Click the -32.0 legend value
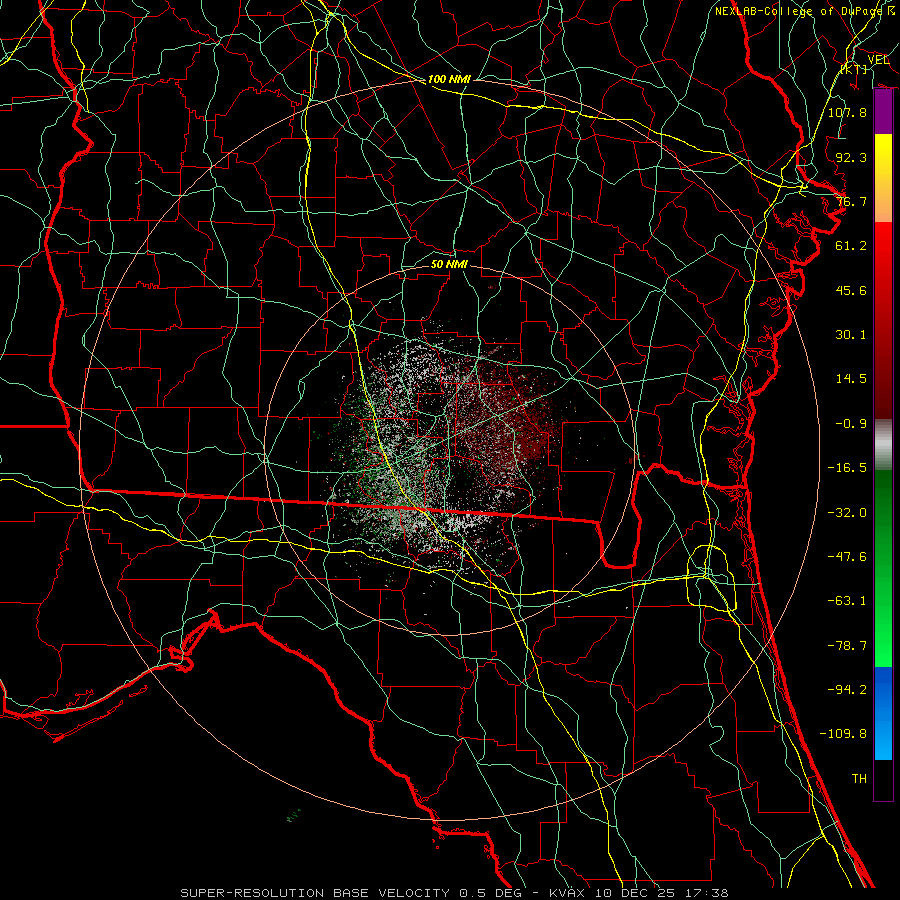This screenshot has height=900, width=900. pyautogui.click(x=847, y=513)
